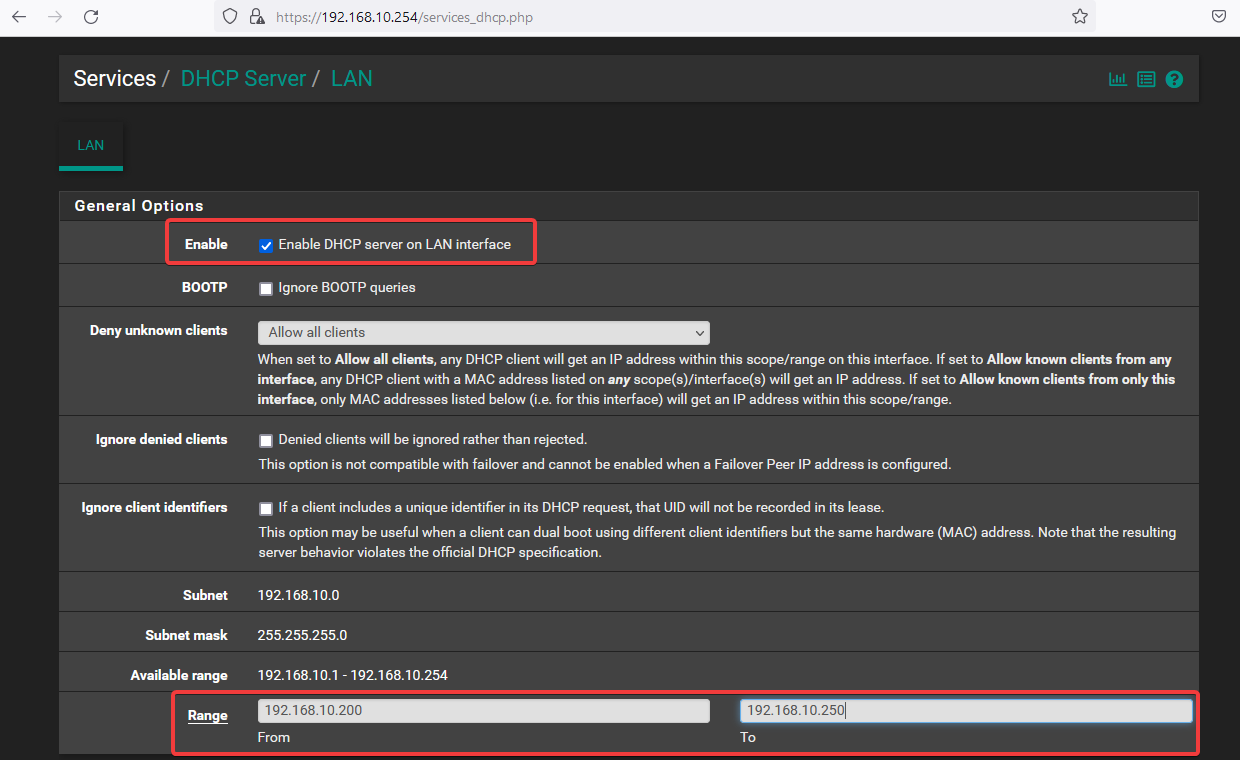This screenshot has height=760, width=1240.
Task: Click the help question mark icon
Action: [1174, 79]
